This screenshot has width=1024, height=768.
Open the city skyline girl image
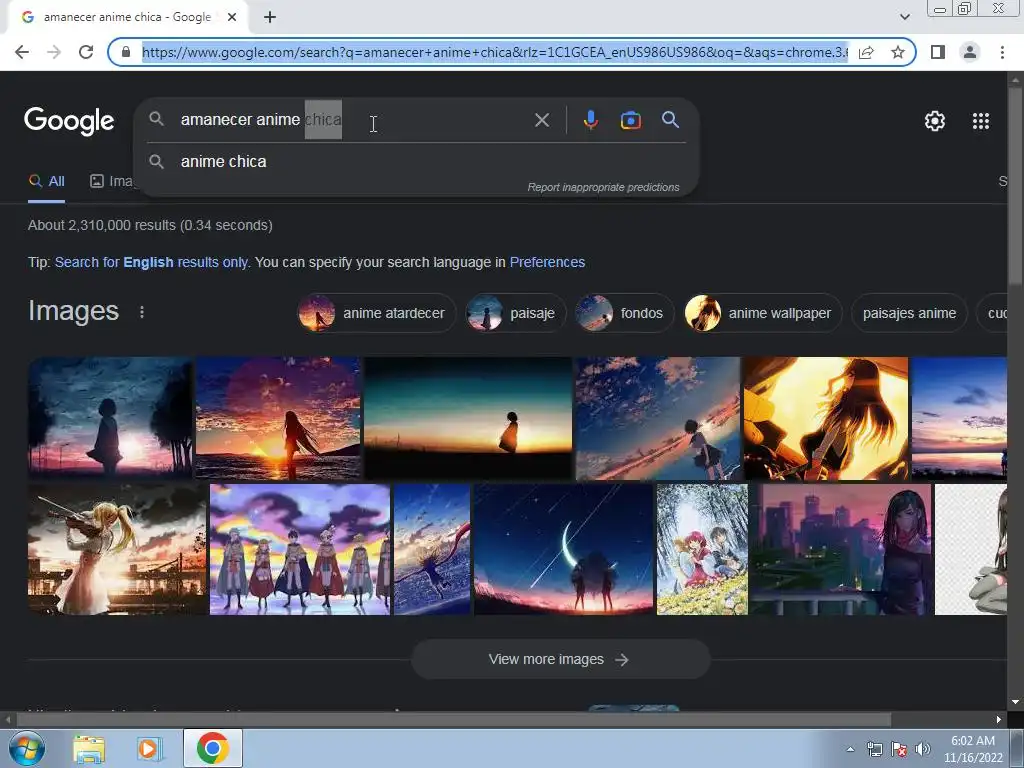point(841,549)
